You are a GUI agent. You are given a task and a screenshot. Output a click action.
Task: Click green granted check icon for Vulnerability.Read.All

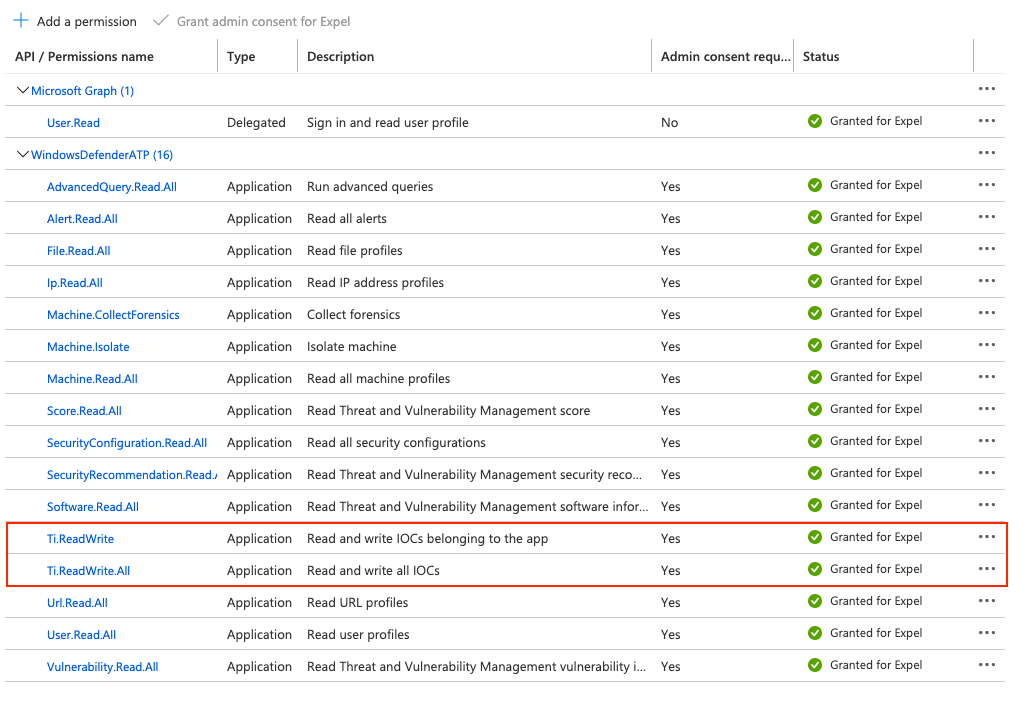coord(815,665)
